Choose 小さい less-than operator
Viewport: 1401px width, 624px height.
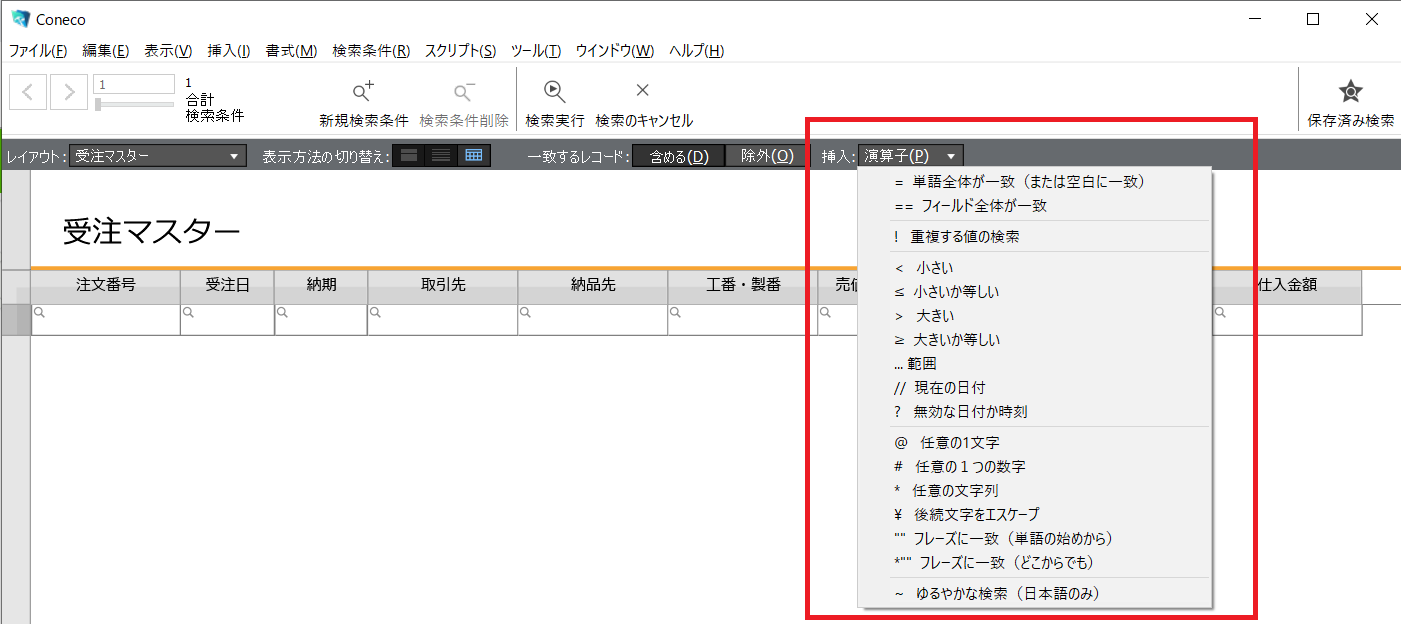pyautogui.click(x=1035, y=268)
